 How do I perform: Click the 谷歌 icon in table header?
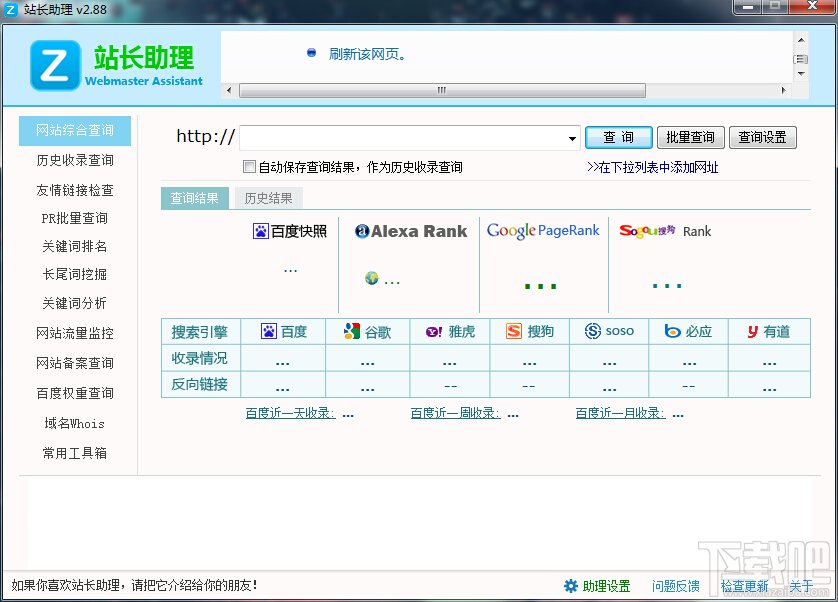click(x=352, y=331)
